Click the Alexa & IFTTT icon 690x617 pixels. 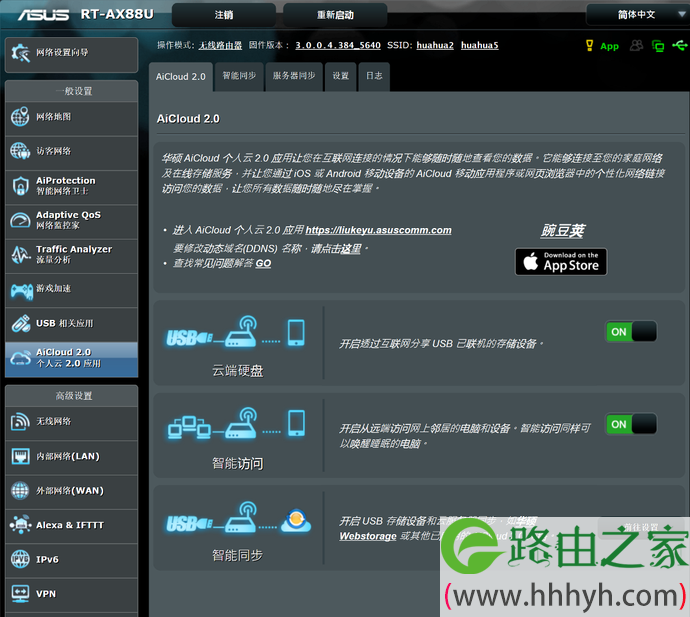pos(20,525)
